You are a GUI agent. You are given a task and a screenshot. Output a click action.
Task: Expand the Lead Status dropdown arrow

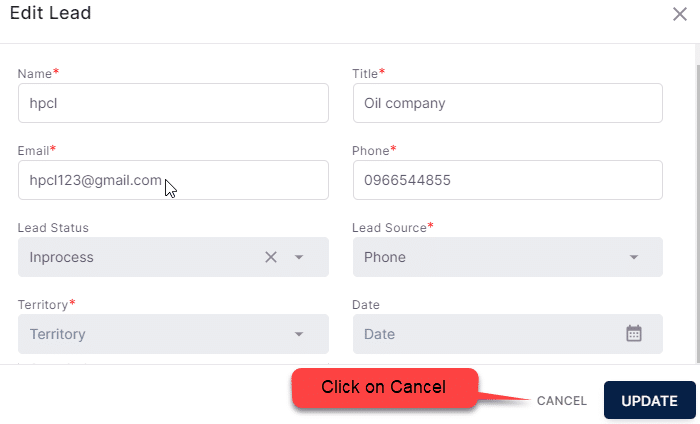tap(299, 257)
